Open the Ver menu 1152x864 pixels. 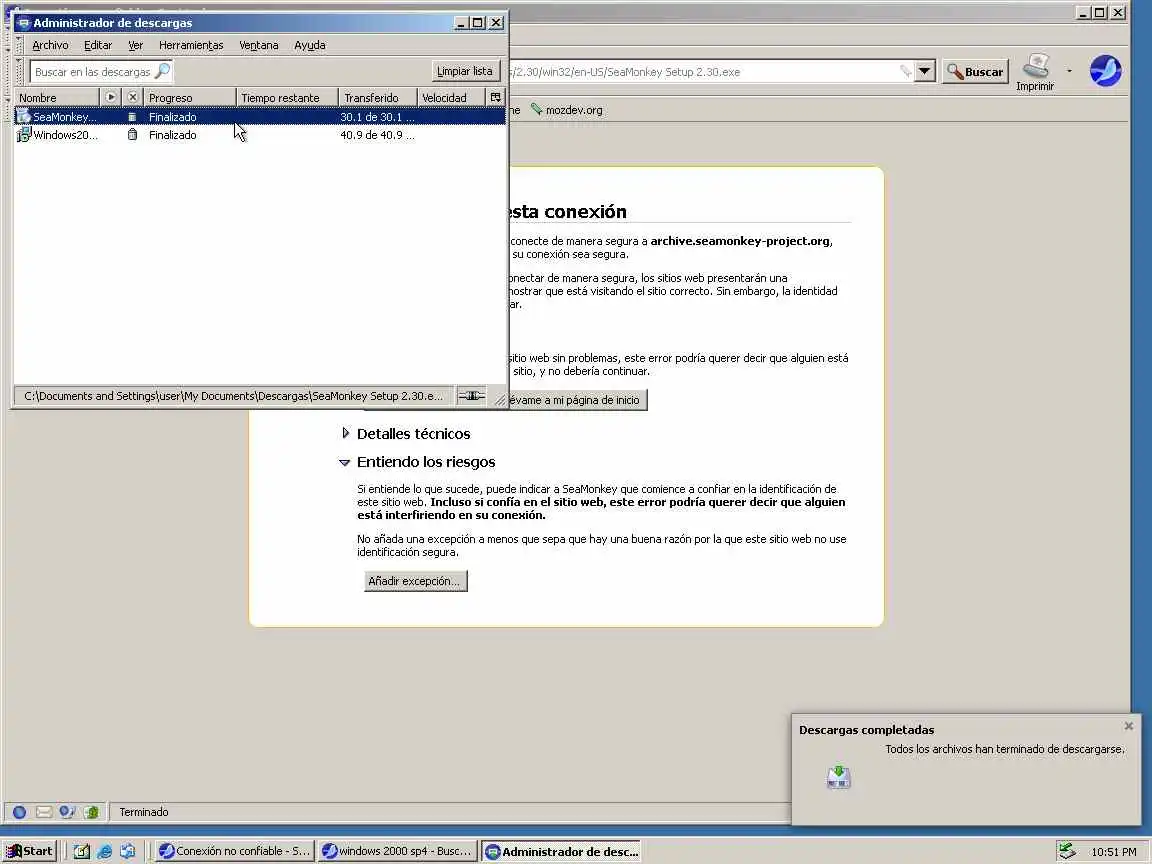coord(135,45)
